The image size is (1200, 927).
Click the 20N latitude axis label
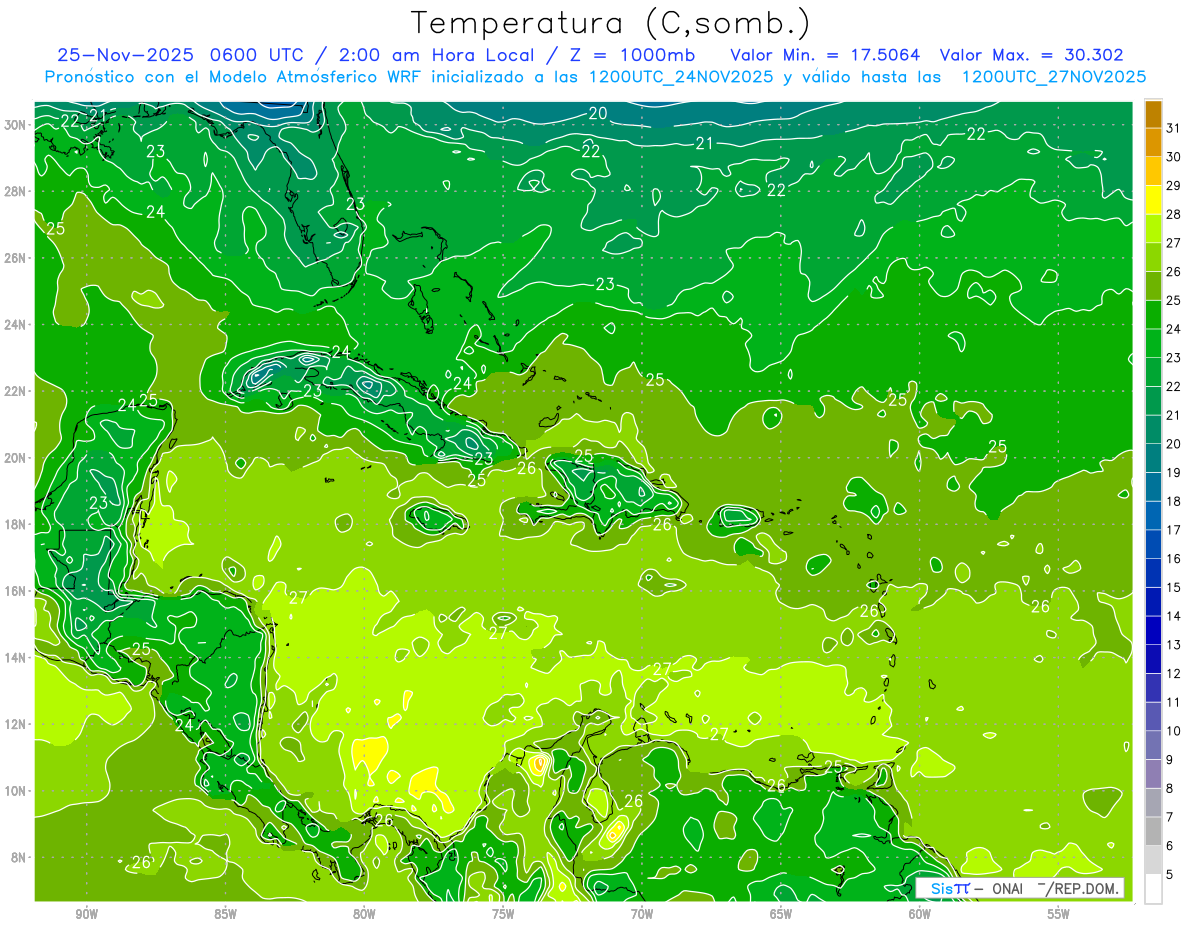14,458
